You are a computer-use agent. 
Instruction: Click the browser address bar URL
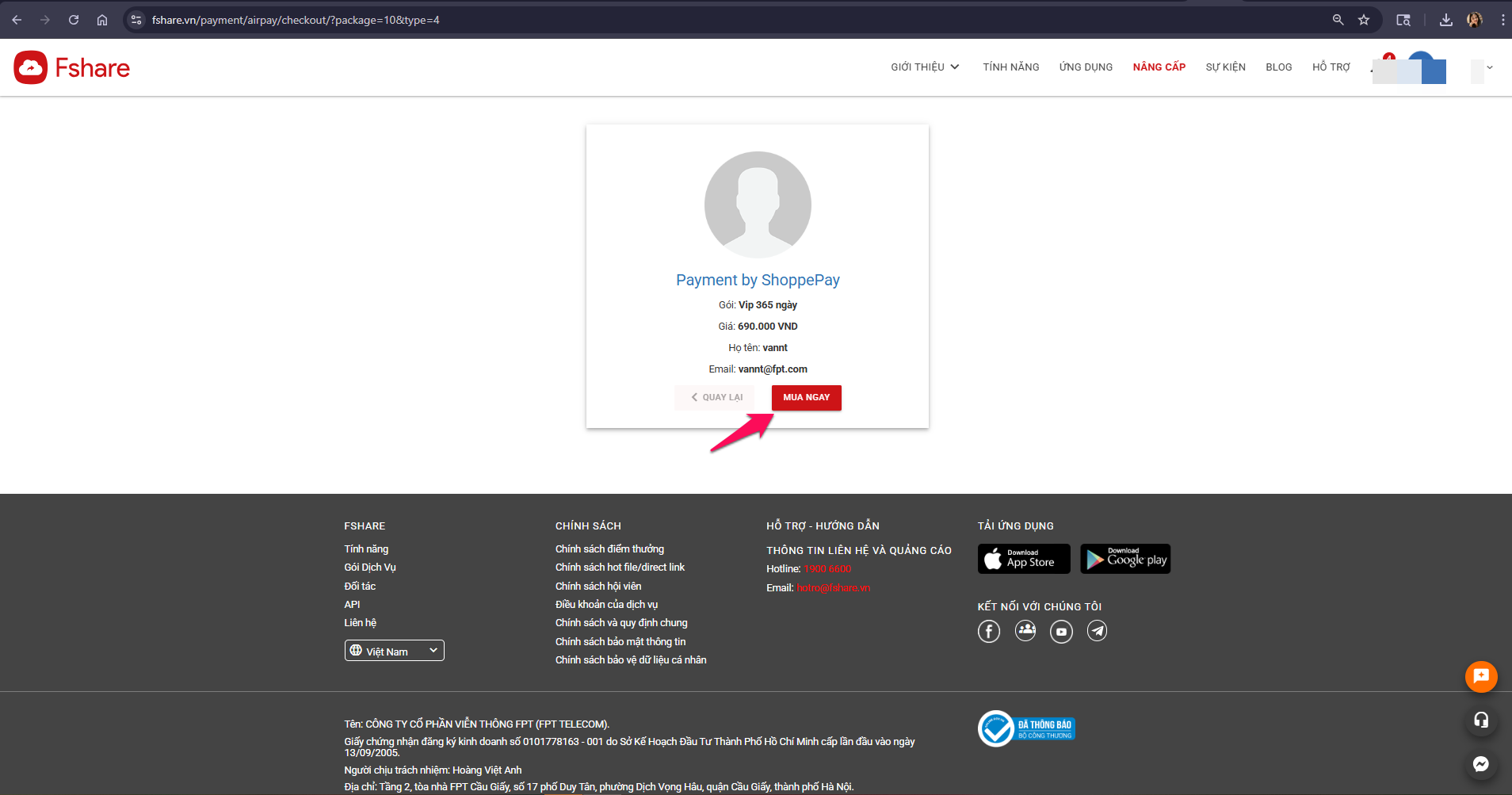point(296,20)
